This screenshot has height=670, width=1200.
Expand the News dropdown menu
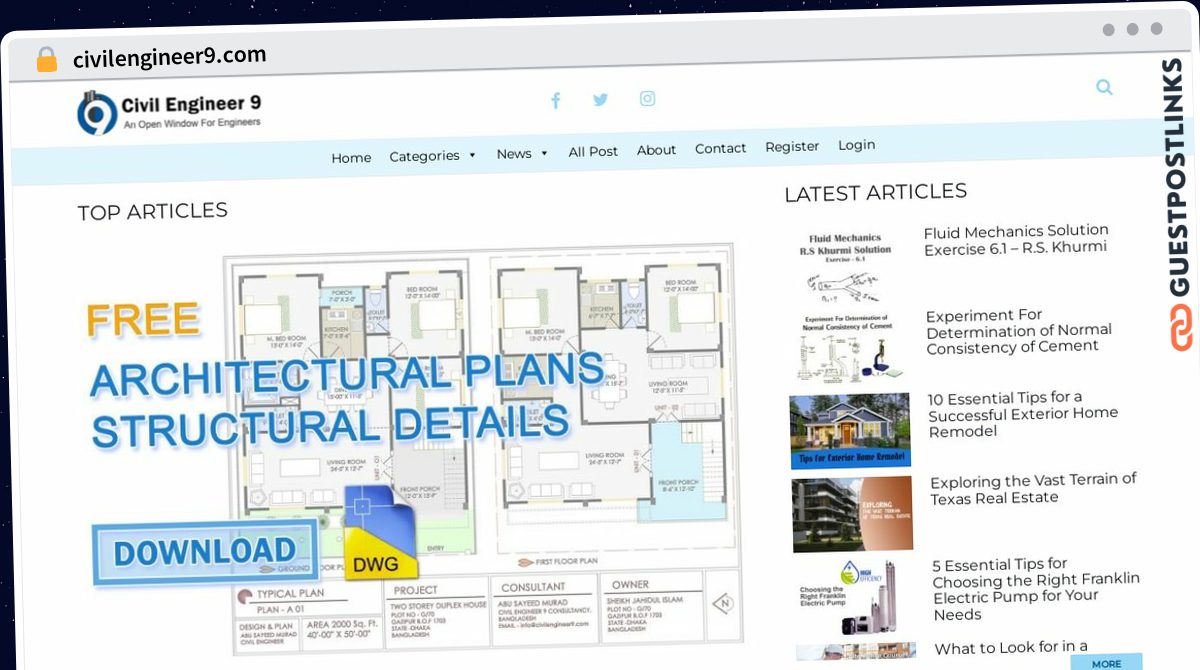click(x=522, y=153)
